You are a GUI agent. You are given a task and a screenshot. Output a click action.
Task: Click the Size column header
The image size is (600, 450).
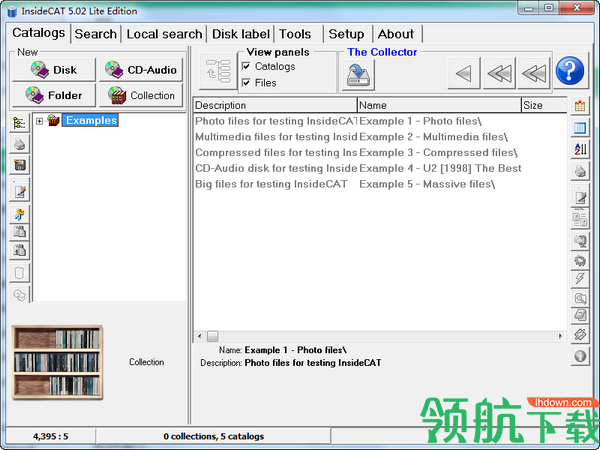[544, 105]
